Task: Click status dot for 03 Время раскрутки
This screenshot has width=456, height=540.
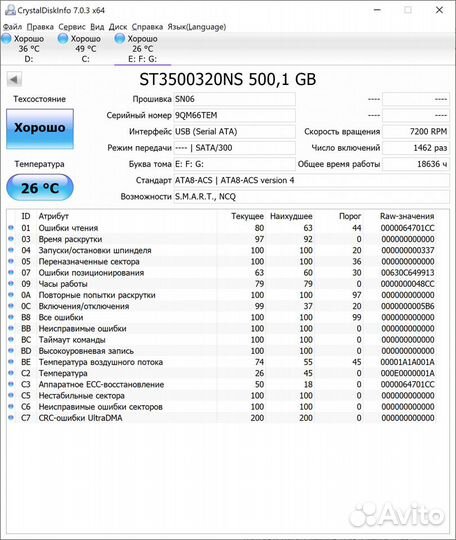Action: pos(11,239)
